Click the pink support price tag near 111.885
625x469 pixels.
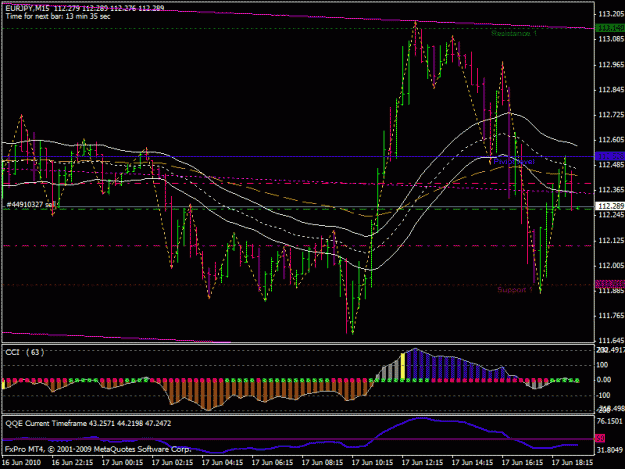pos(610,284)
